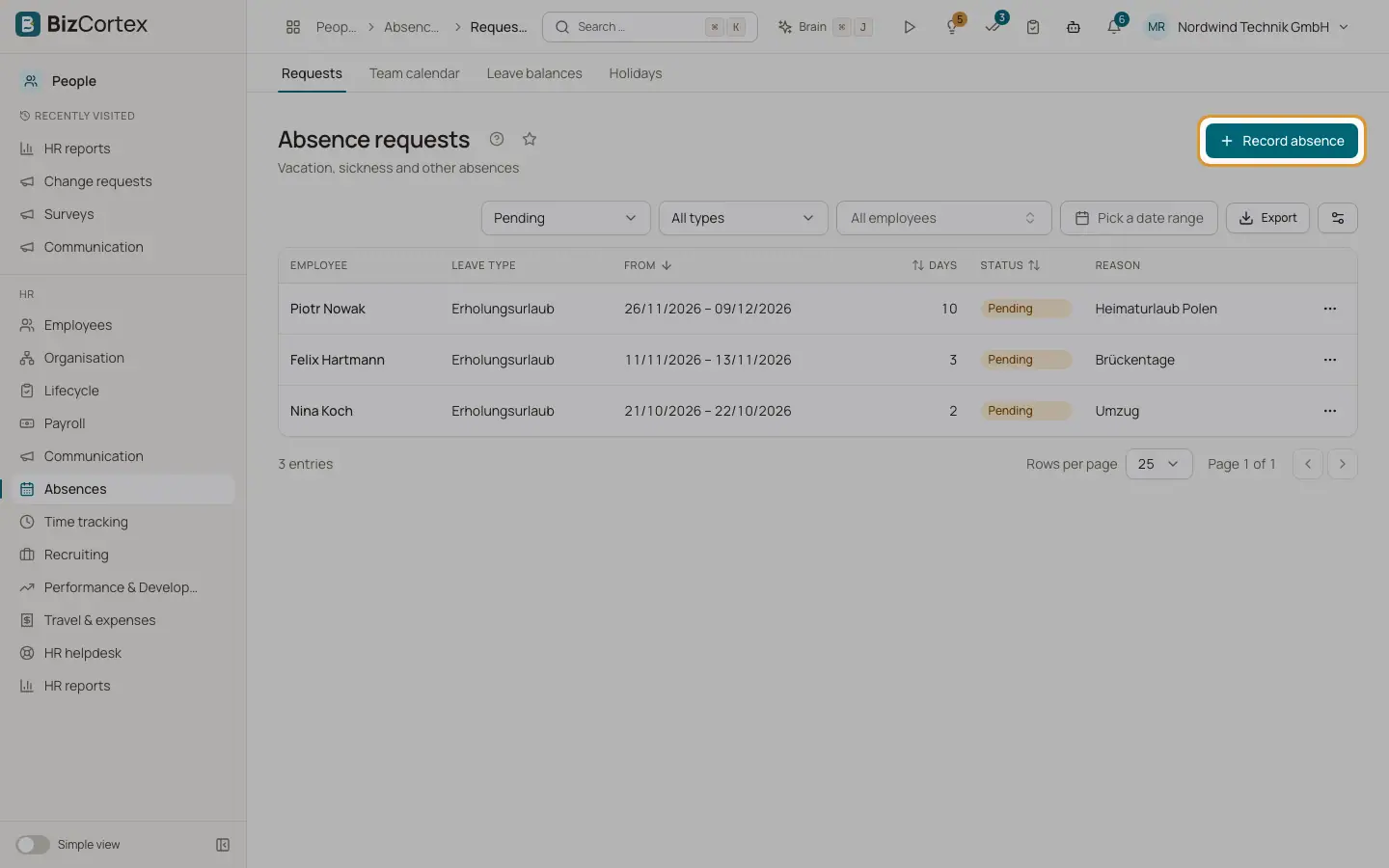Click the top bar Search field
1389x868 pixels.
point(650,27)
